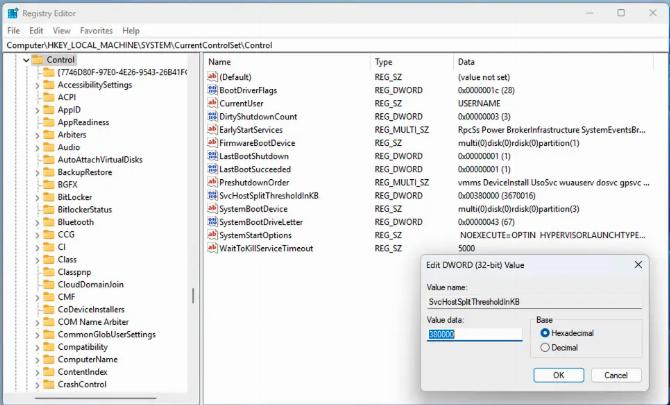The height and width of the screenshot is (405, 670).
Task: Expand the Class tree node
Action: point(37,260)
